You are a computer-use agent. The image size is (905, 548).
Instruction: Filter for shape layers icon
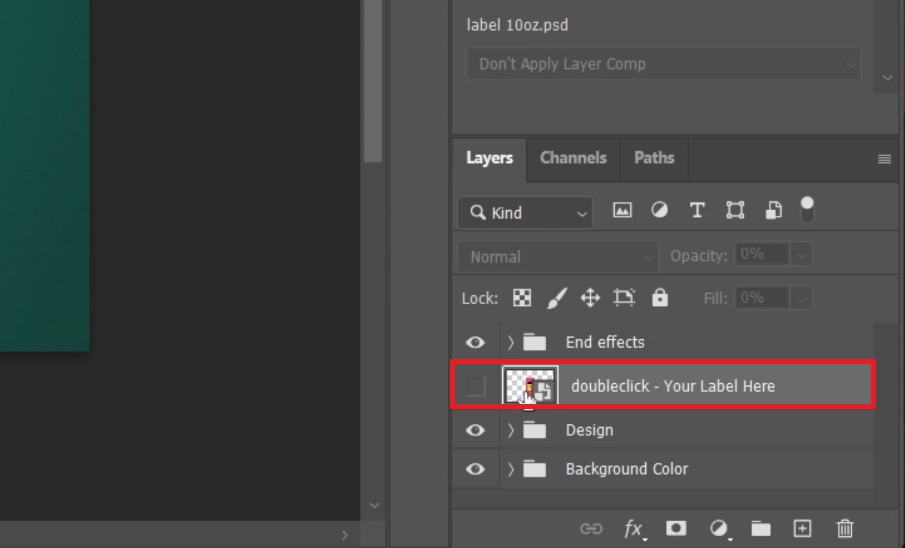tap(735, 210)
